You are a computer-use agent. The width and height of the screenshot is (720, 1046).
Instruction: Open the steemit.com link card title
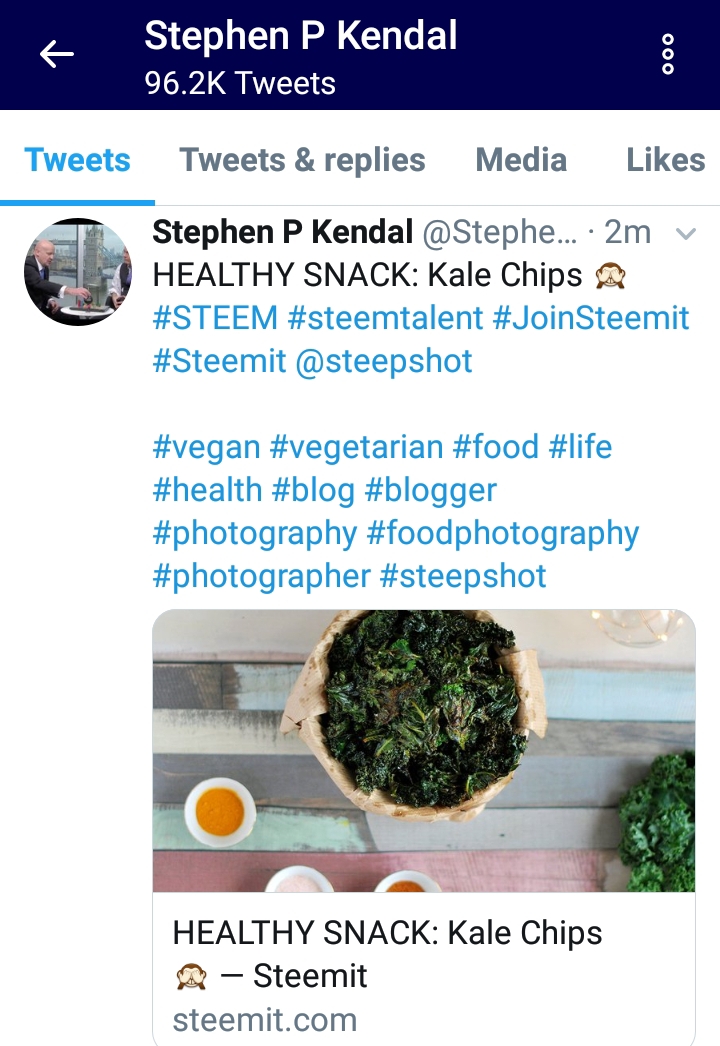click(x=387, y=954)
